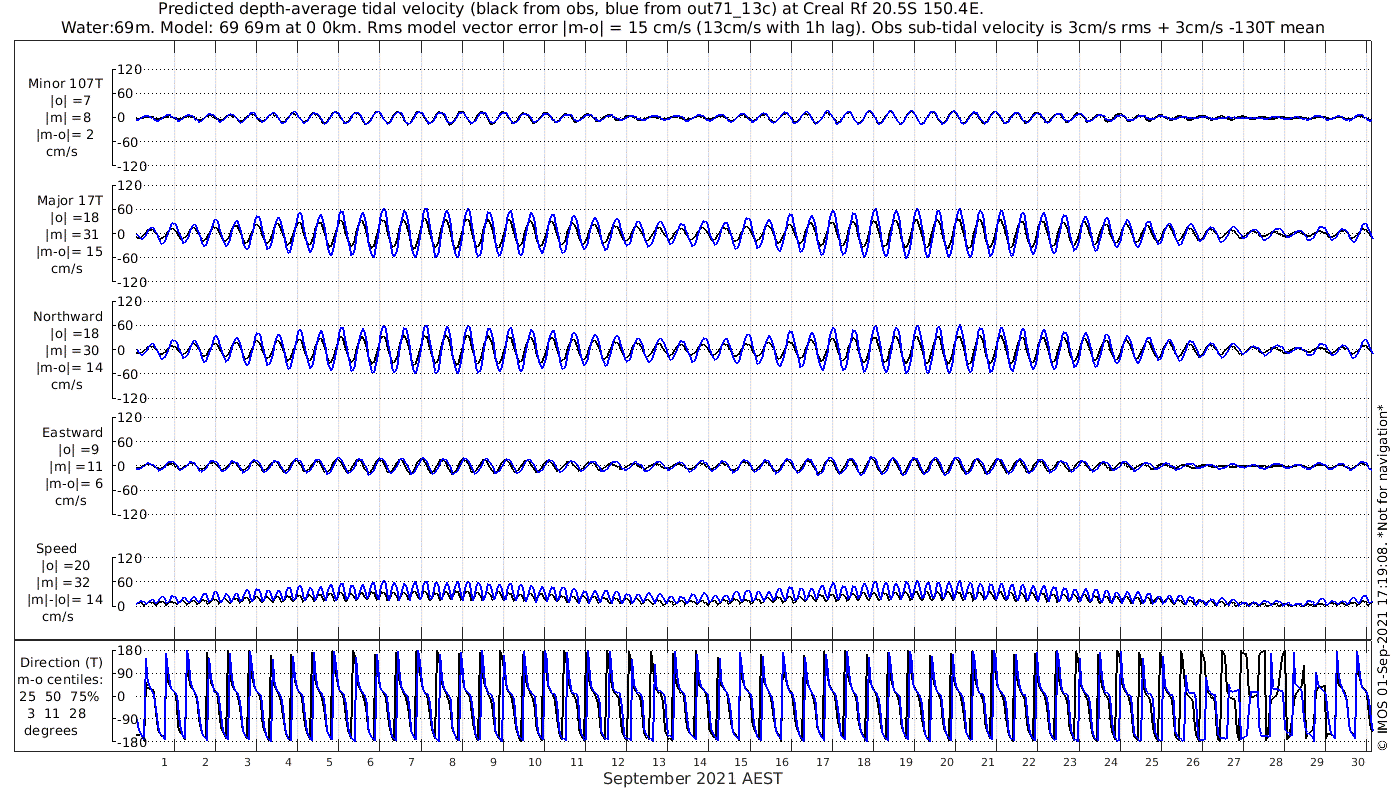Screen dimensions: 1400x800
Task: Select the date label '18' on the x-axis
Action: tap(864, 762)
